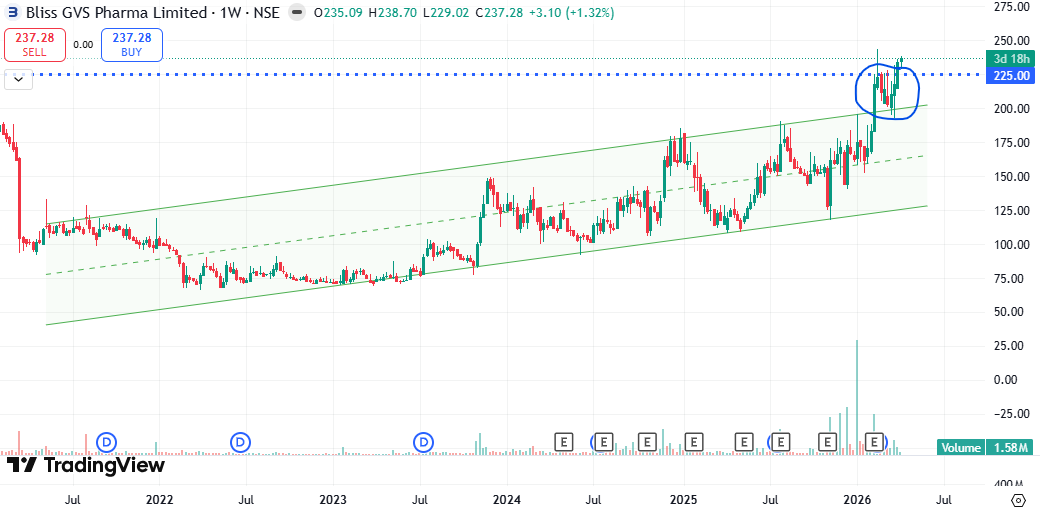Screen dimensions: 1040x507
Task: Click the earnings E marker before Jul 2024
Action: pyautogui.click(x=564, y=441)
